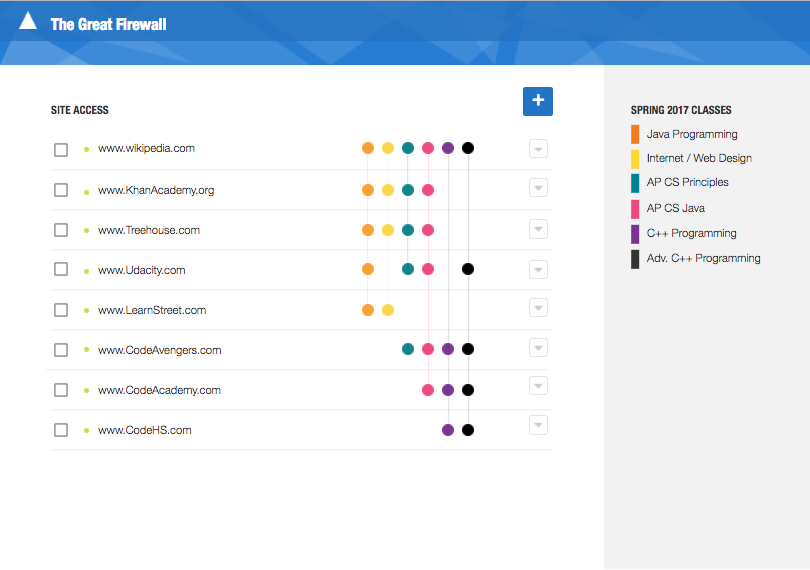Click the yellow dot in KhanAcademy row
Viewport: 810px width, 570px height.
[388, 190]
